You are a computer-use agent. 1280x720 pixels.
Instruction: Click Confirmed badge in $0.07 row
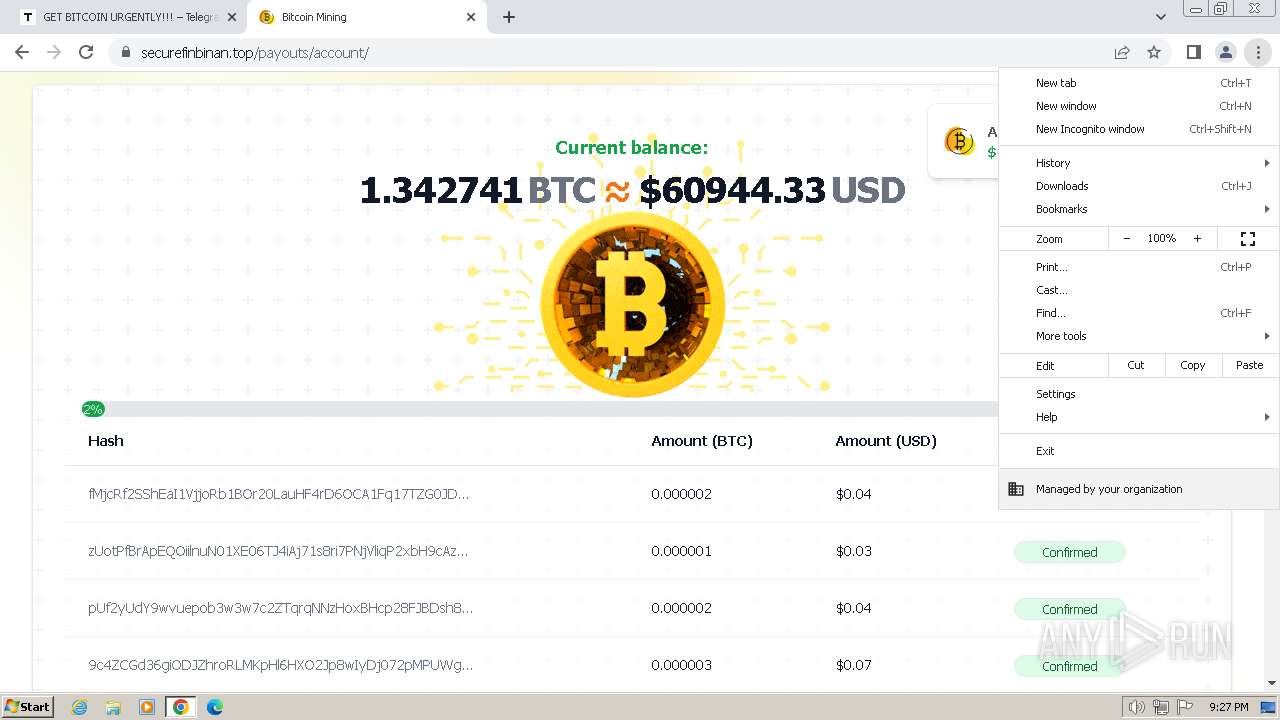(1070, 666)
